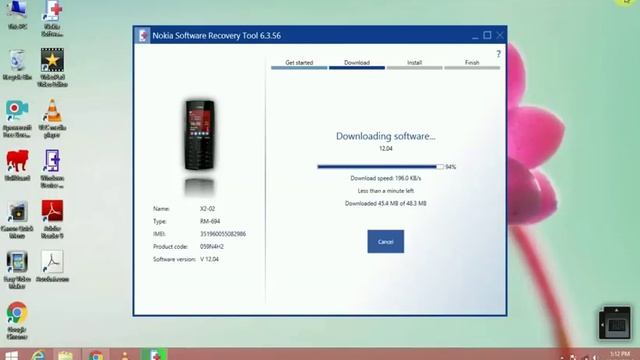Screen dimensions: 640x360
Task: Open the purple phone desktop shortcut
Action: coord(52,169)
